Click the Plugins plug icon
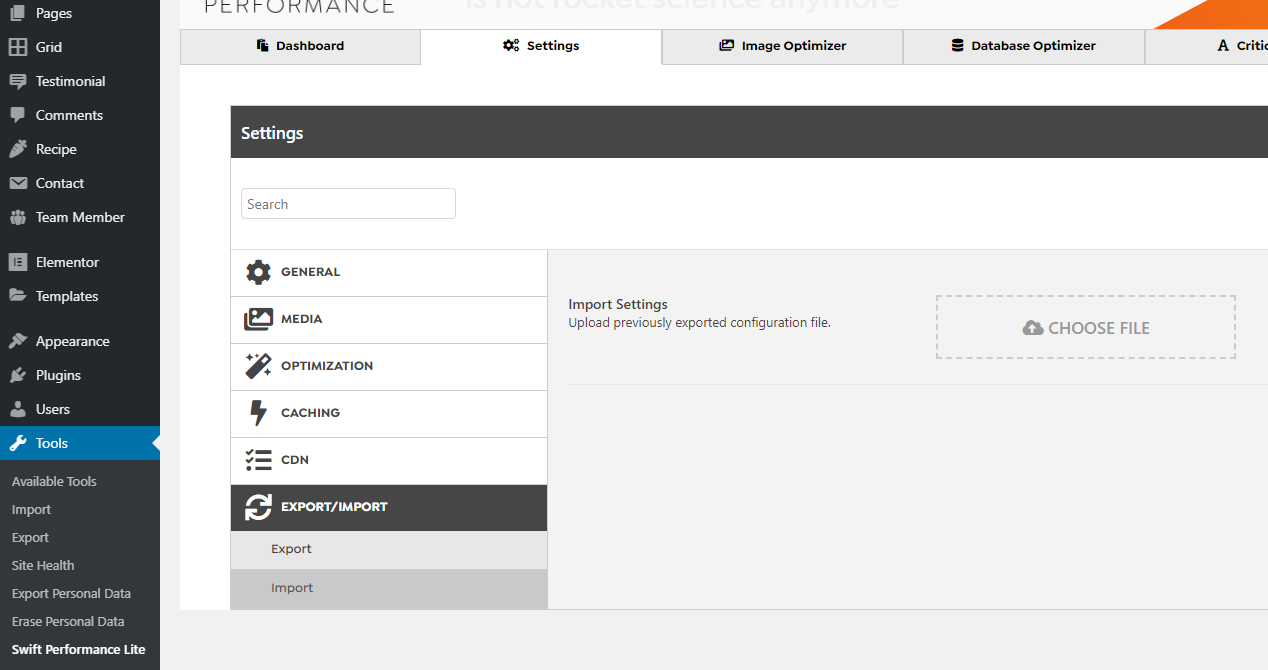The image size is (1268, 670). tap(18, 375)
